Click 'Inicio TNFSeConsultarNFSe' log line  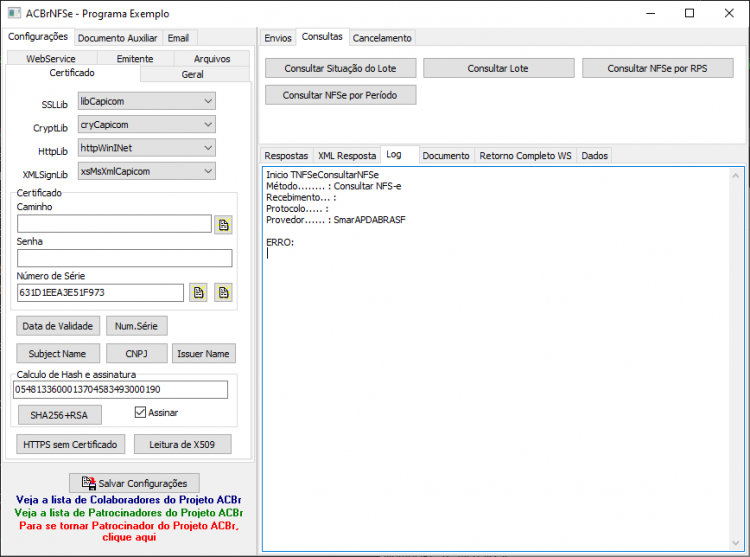322,175
